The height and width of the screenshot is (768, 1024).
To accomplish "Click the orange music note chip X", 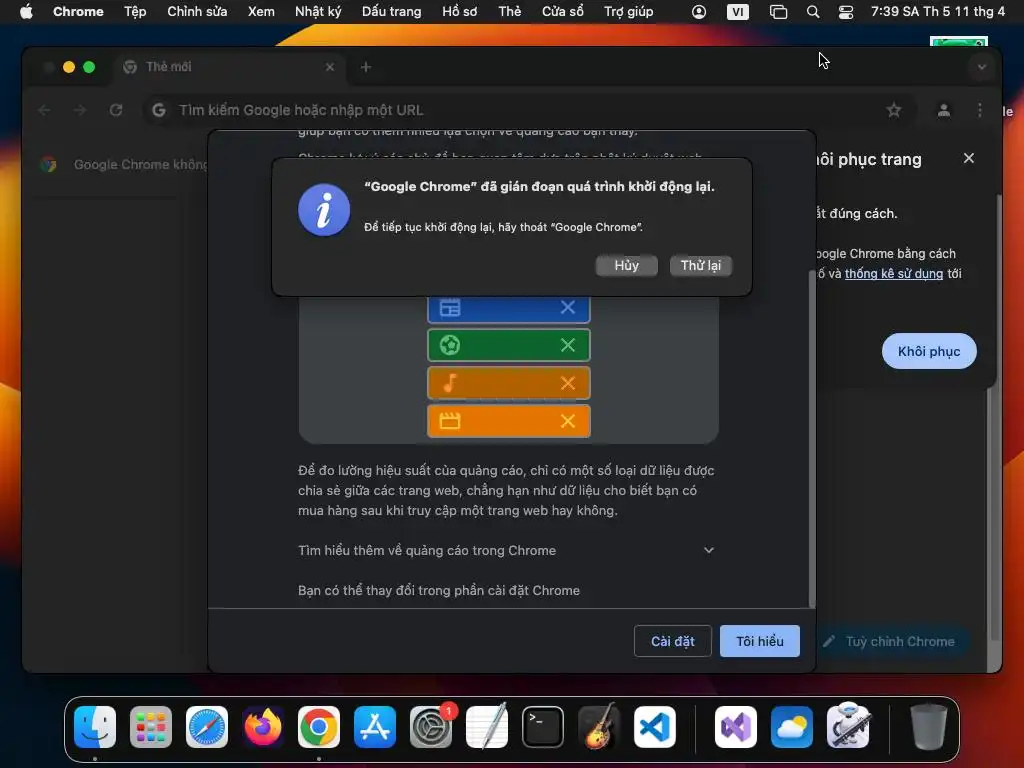I will [x=568, y=383].
